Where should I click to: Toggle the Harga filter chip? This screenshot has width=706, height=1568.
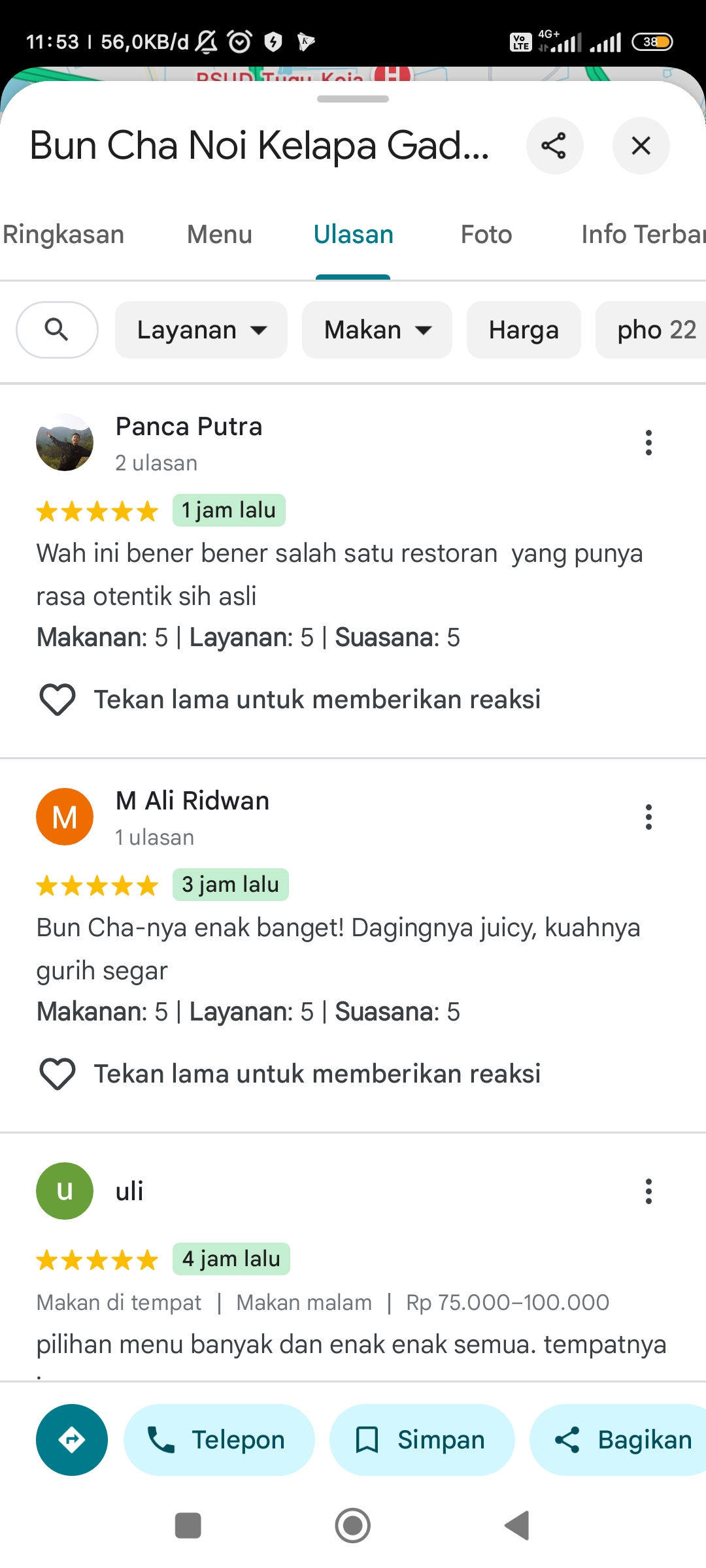click(524, 330)
